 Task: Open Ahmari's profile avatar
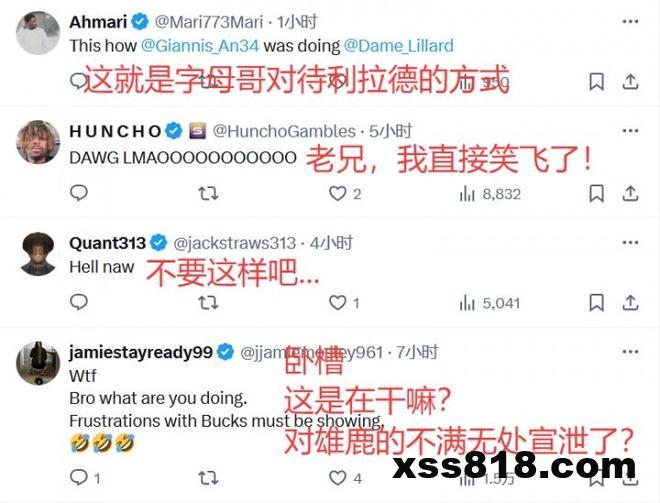point(38,33)
